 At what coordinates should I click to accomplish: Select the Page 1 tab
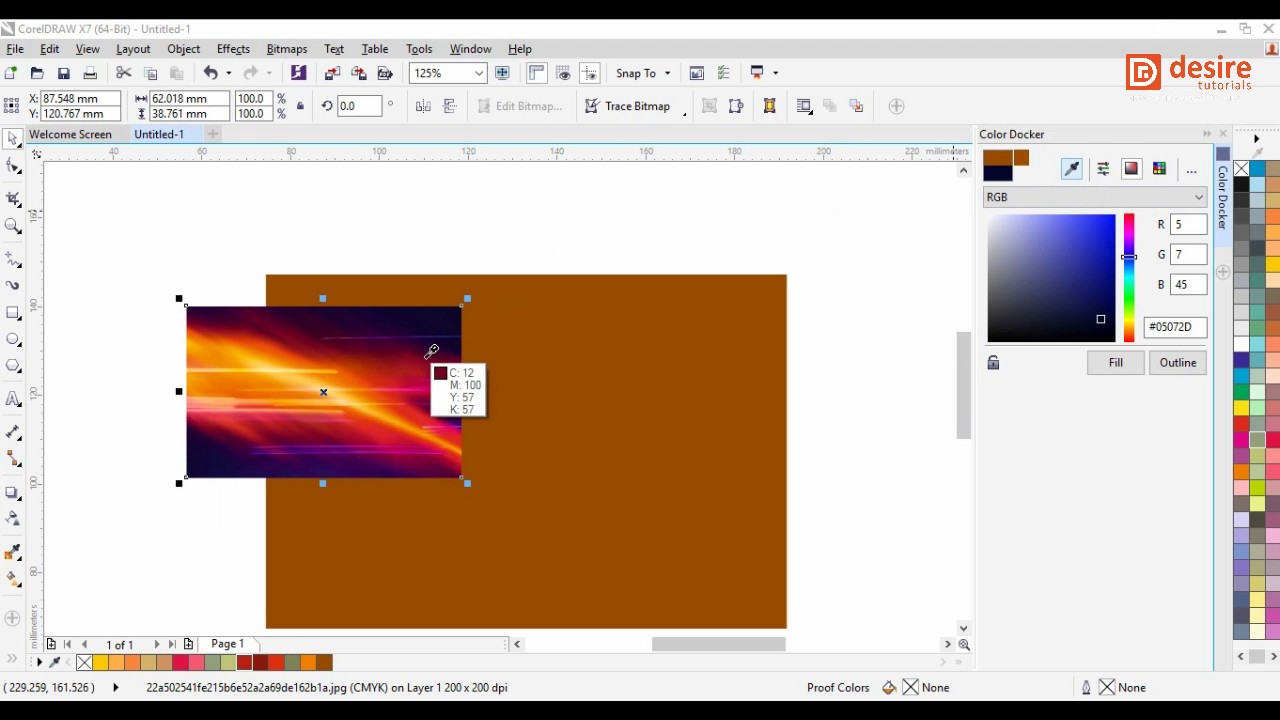(227, 644)
